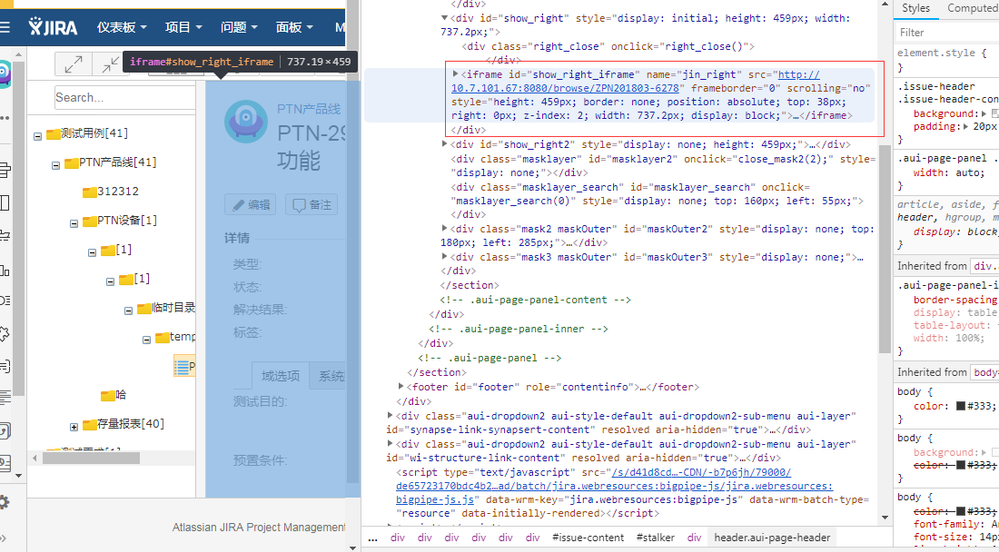Click the 编辑 edit button
Screen dimensions: 999x552
tap(250, 205)
